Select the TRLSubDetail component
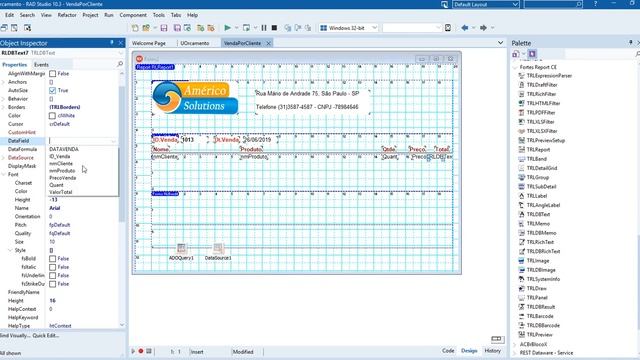640x360 pixels. click(x=541, y=187)
